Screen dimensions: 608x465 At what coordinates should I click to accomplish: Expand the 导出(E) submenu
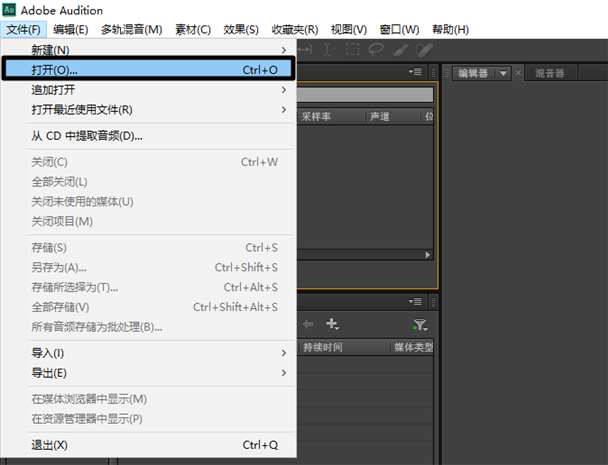[x=284, y=373]
